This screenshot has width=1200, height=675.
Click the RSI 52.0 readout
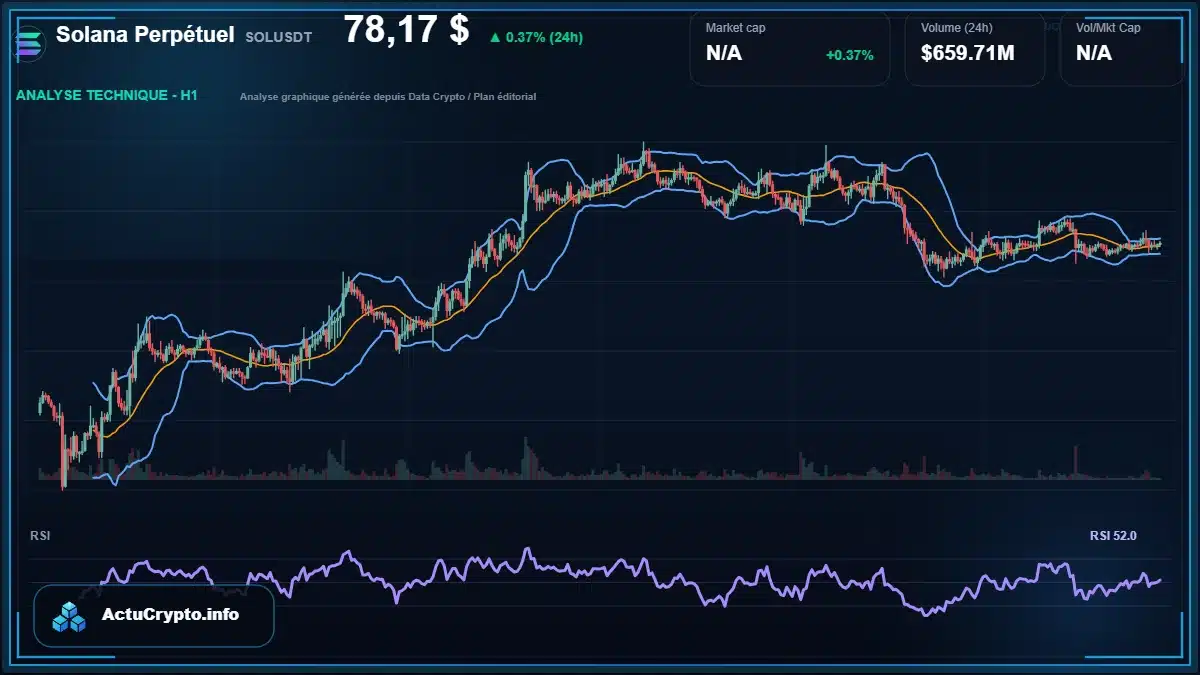coord(1113,536)
